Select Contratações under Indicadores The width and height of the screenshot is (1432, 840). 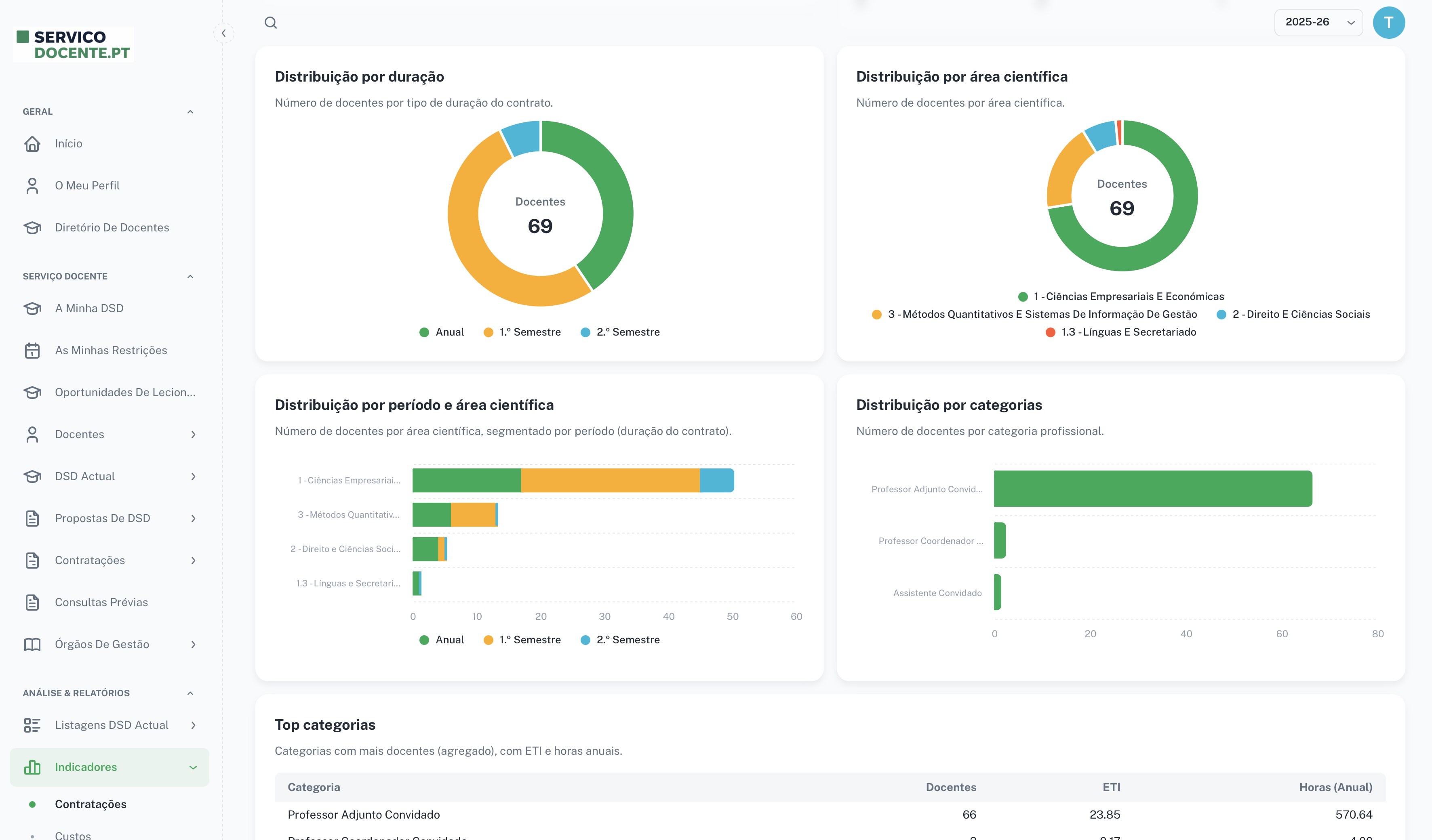coord(91,804)
